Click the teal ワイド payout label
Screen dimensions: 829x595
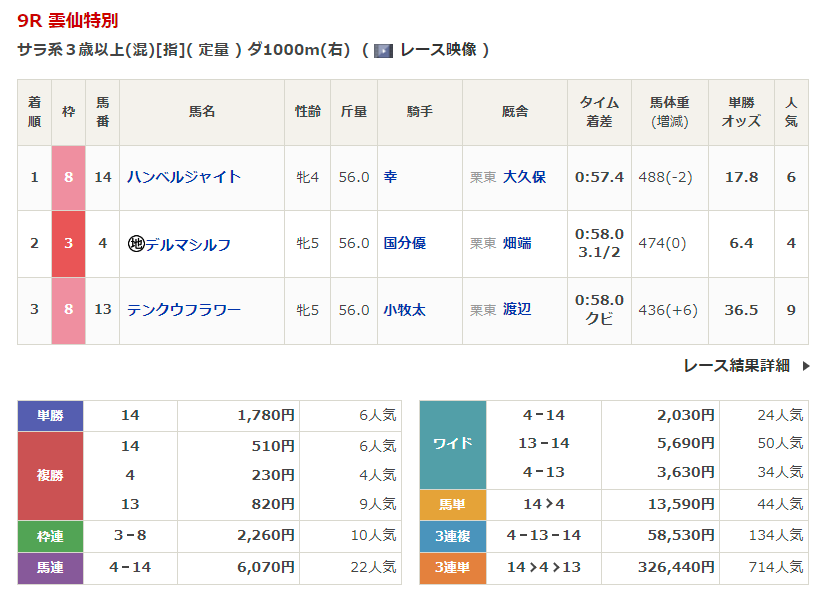(452, 444)
